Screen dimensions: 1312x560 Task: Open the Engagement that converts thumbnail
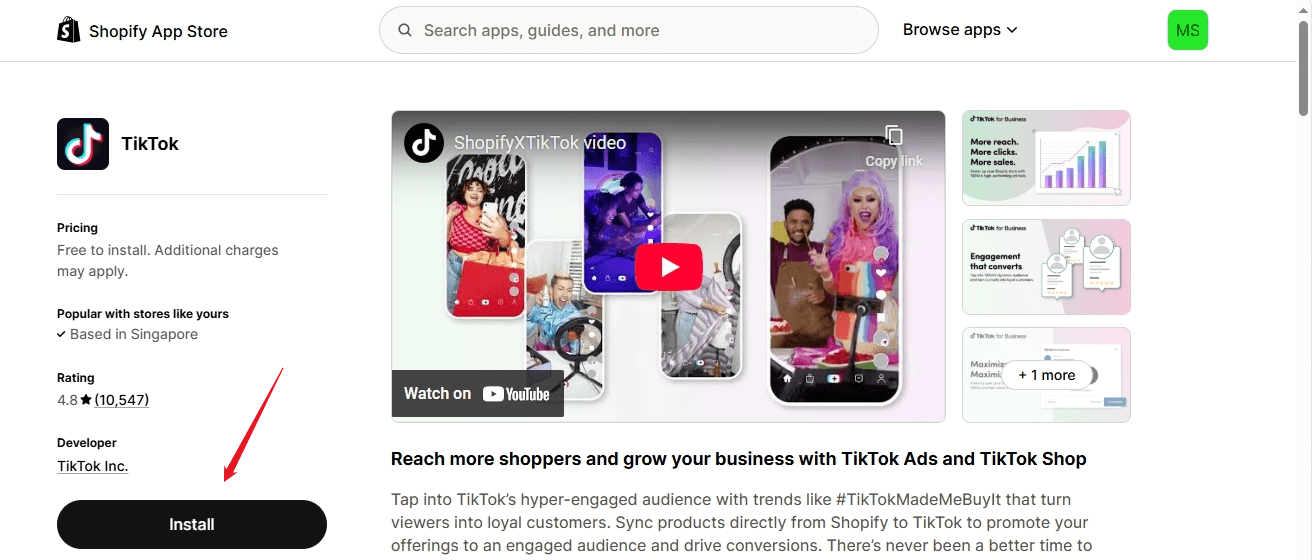[1046, 267]
